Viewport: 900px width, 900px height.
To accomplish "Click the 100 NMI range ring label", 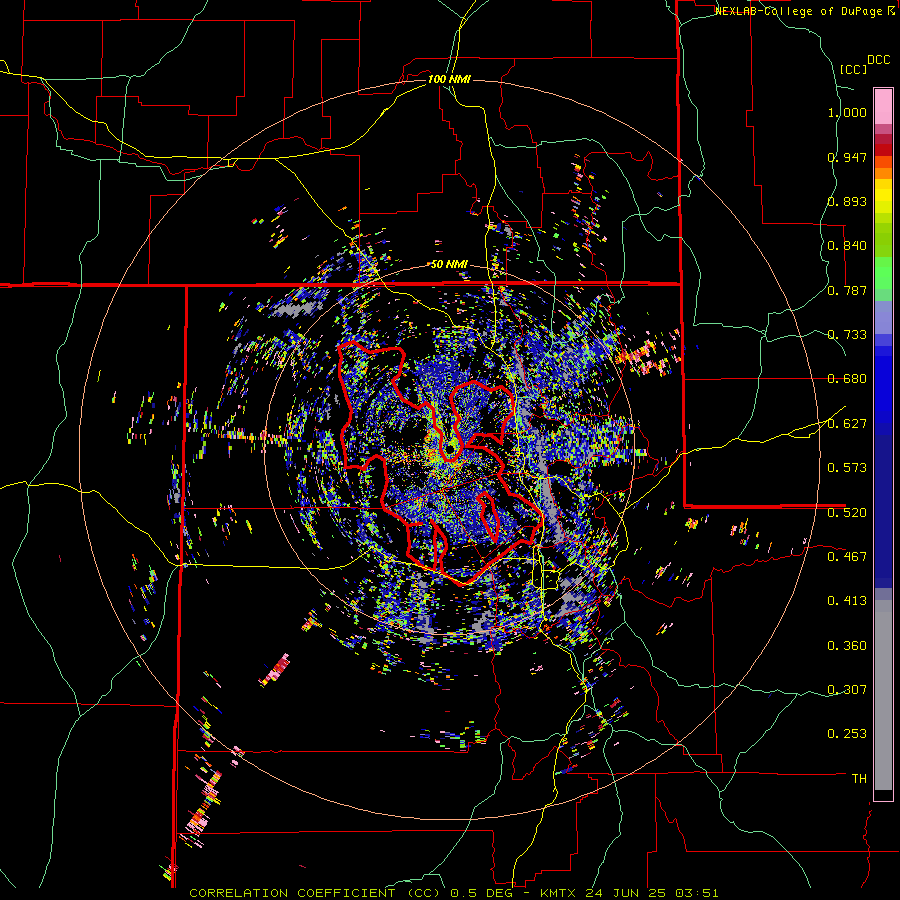I will click(449, 79).
